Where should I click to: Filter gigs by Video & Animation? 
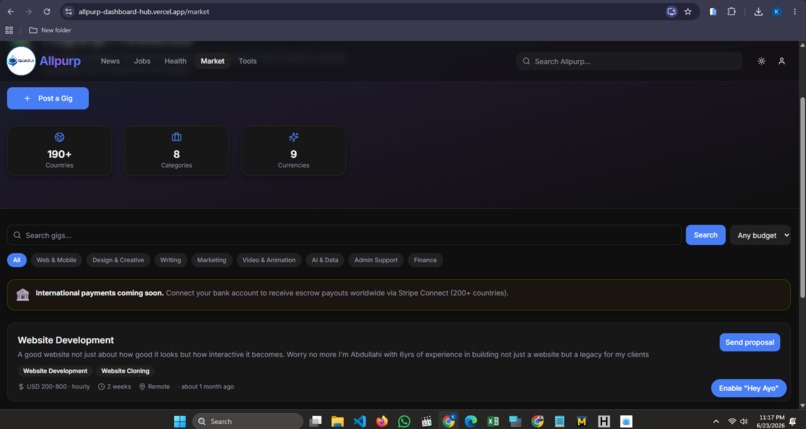269,260
